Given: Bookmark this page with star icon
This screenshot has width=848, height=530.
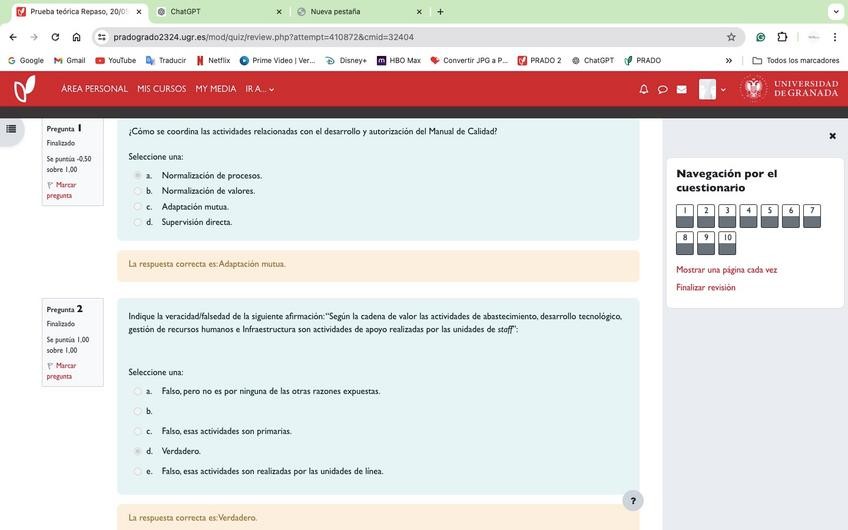Looking at the screenshot, I should [x=731, y=37].
